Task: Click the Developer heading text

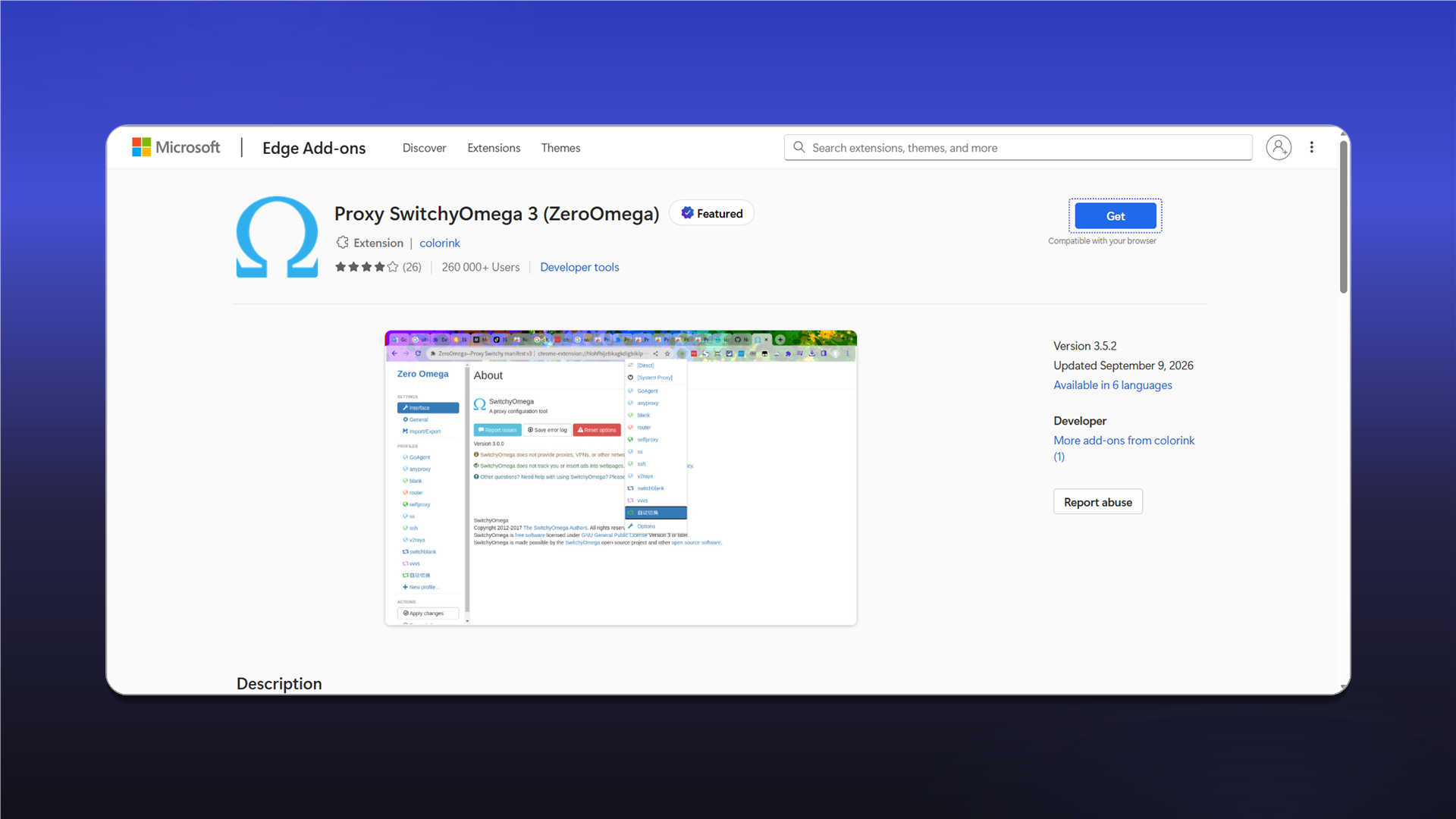Action: click(1080, 421)
